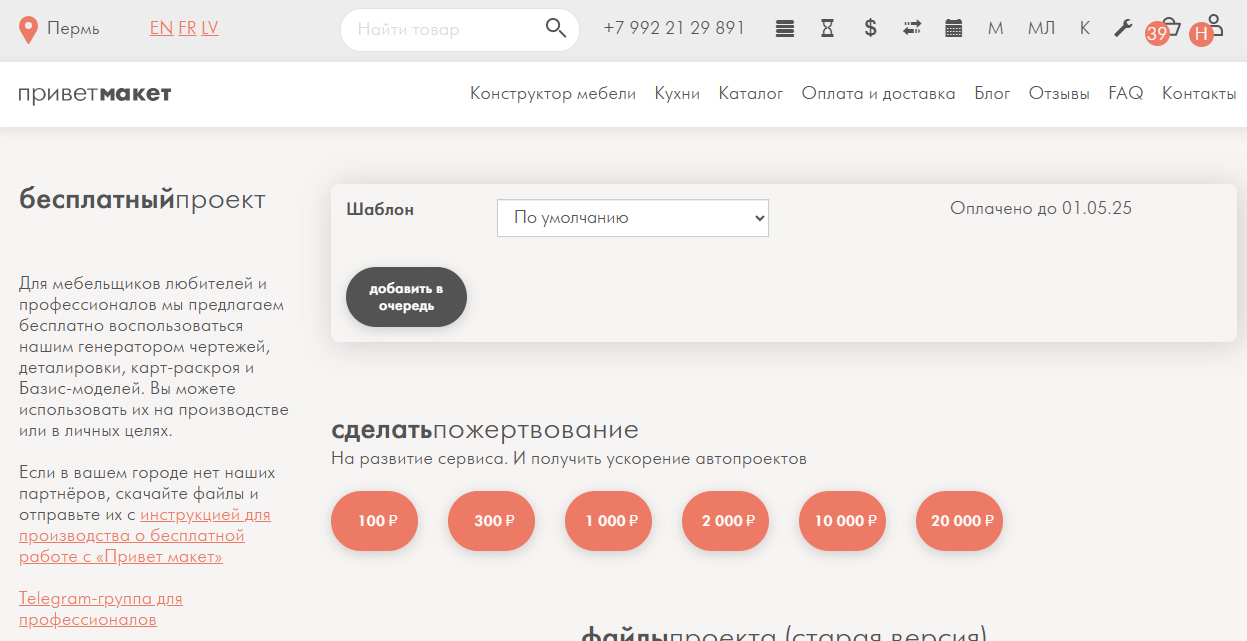The width and height of the screenshot is (1247, 641).
Task: Open the calendar icon
Action: click(x=953, y=28)
